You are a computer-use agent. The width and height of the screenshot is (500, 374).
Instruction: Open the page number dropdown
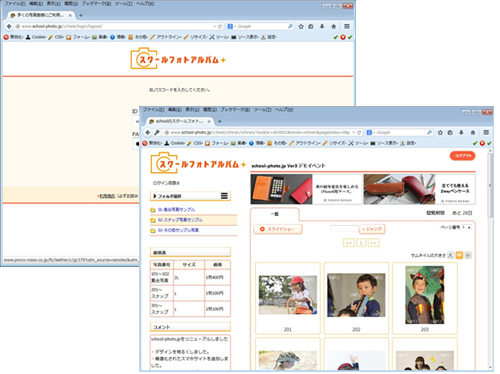pos(467,227)
